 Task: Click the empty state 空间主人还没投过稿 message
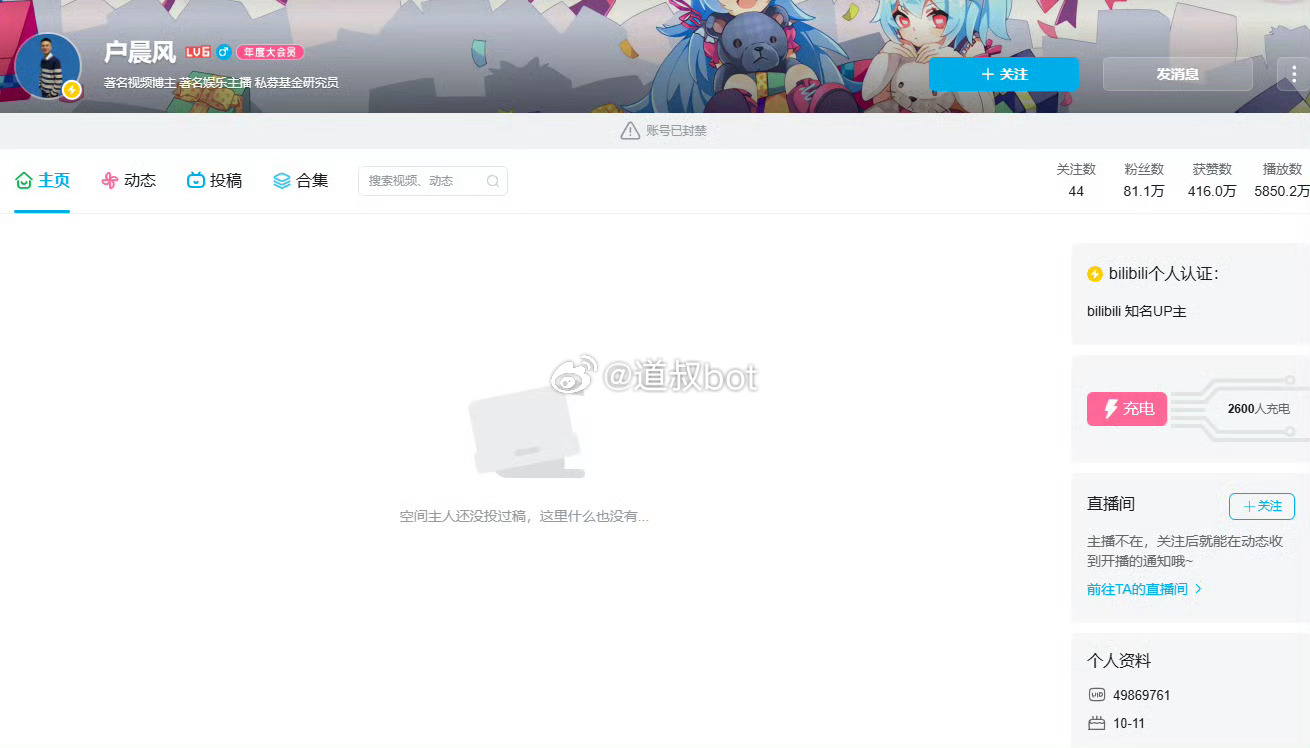pos(524,516)
